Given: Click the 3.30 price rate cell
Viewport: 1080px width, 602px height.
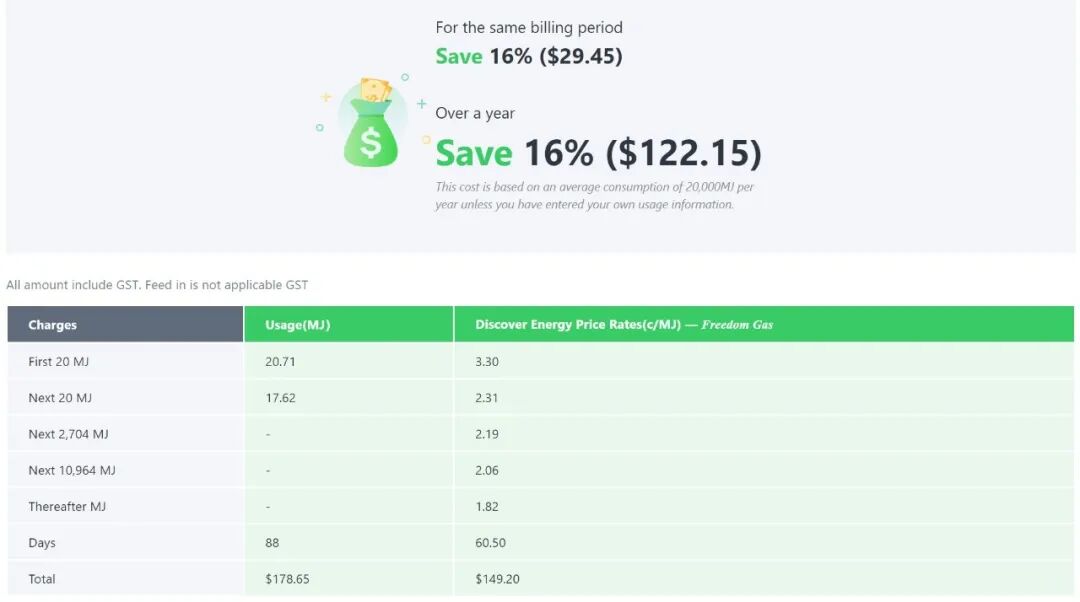Looking at the screenshot, I should coord(487,362).
